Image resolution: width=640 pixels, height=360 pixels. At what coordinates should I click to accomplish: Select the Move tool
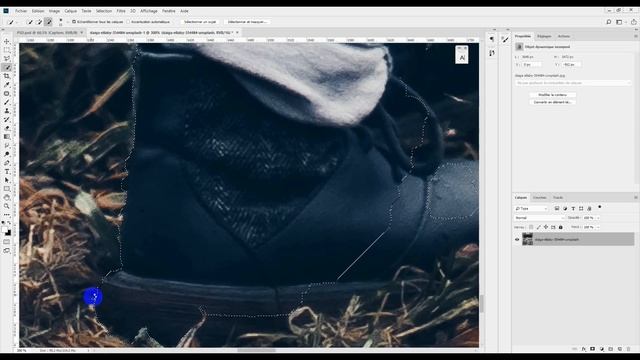click(x=7, y=42)
